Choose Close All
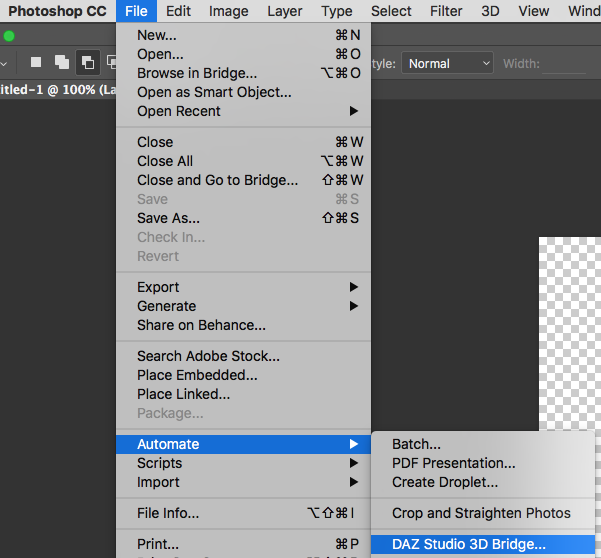The height and width of the screenshot is (558, 601). [x=243, y=161]
